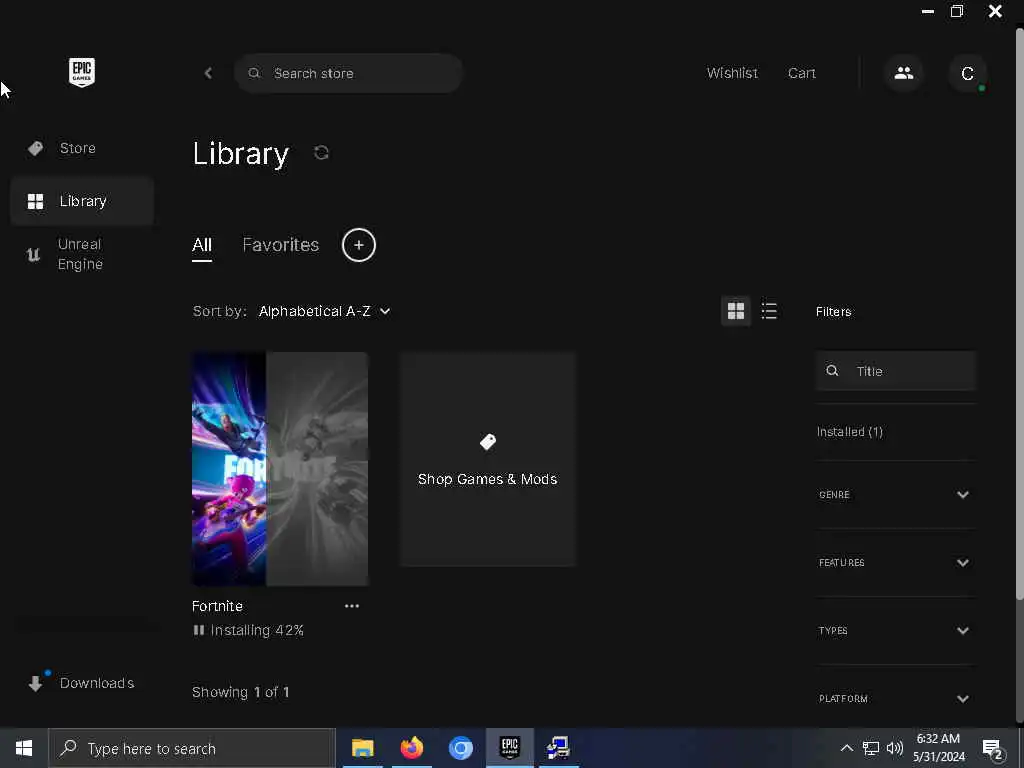Click the search magnifier in Search store

point(254,73)
